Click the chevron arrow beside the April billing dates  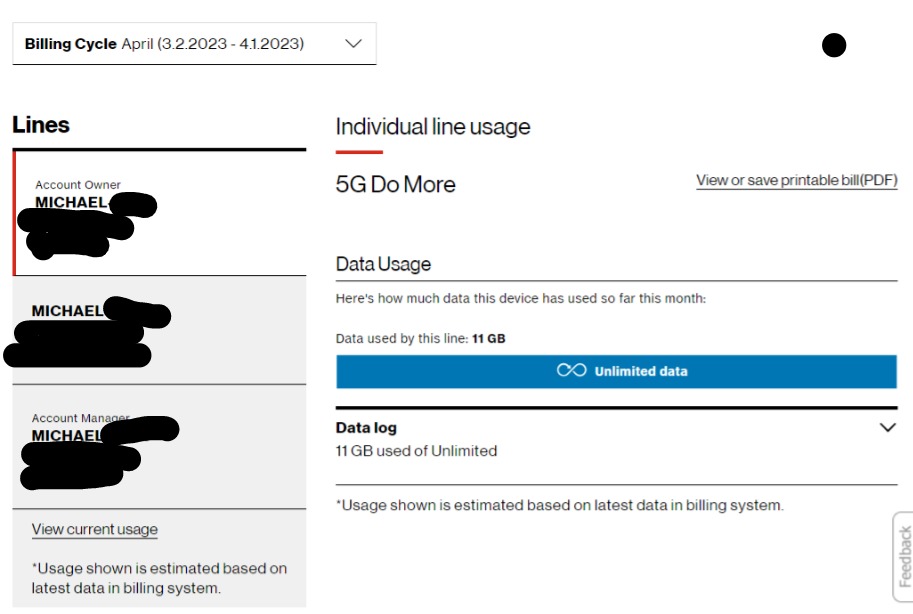pos(352,44)
